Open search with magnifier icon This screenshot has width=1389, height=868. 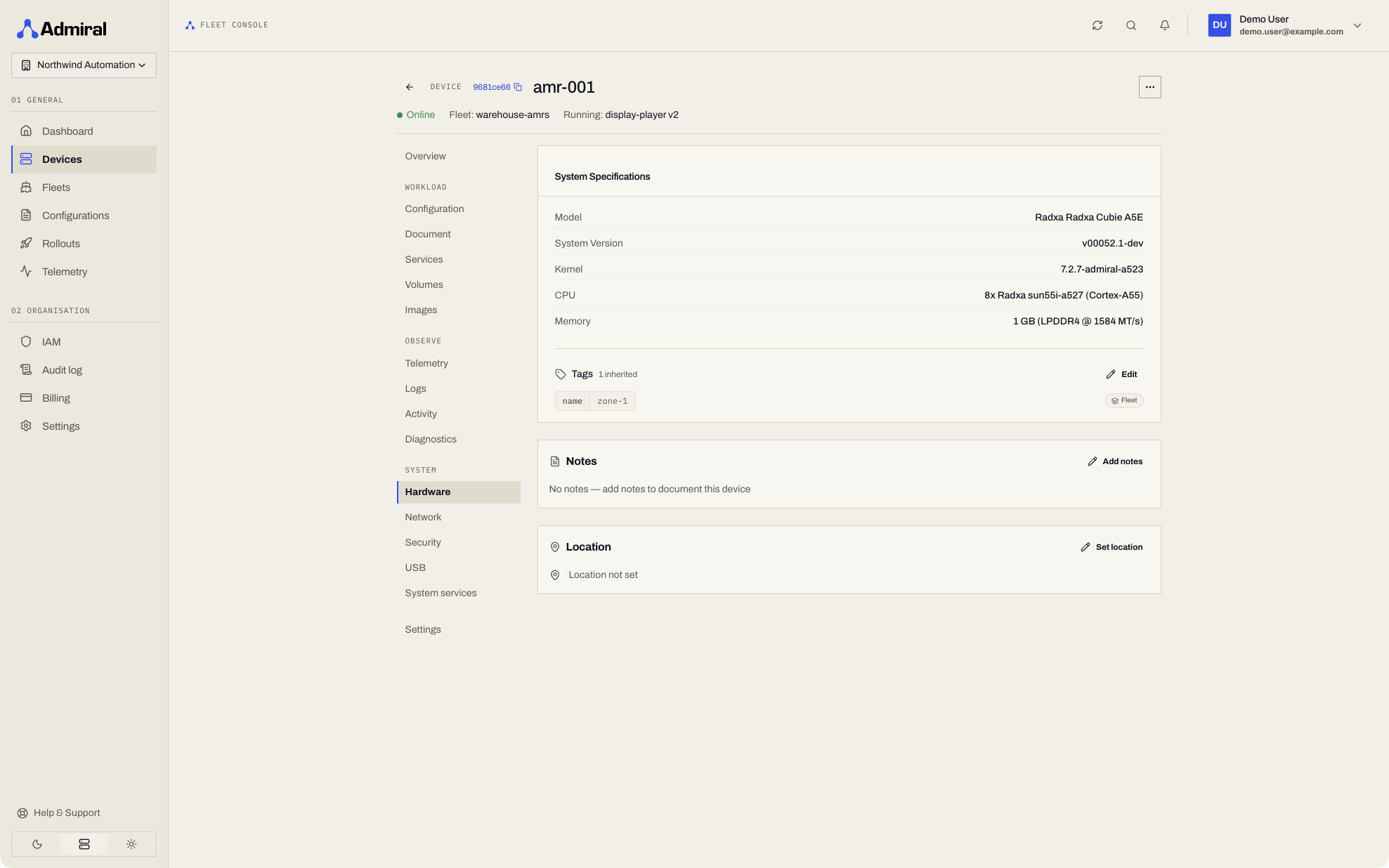point(1130,25)
